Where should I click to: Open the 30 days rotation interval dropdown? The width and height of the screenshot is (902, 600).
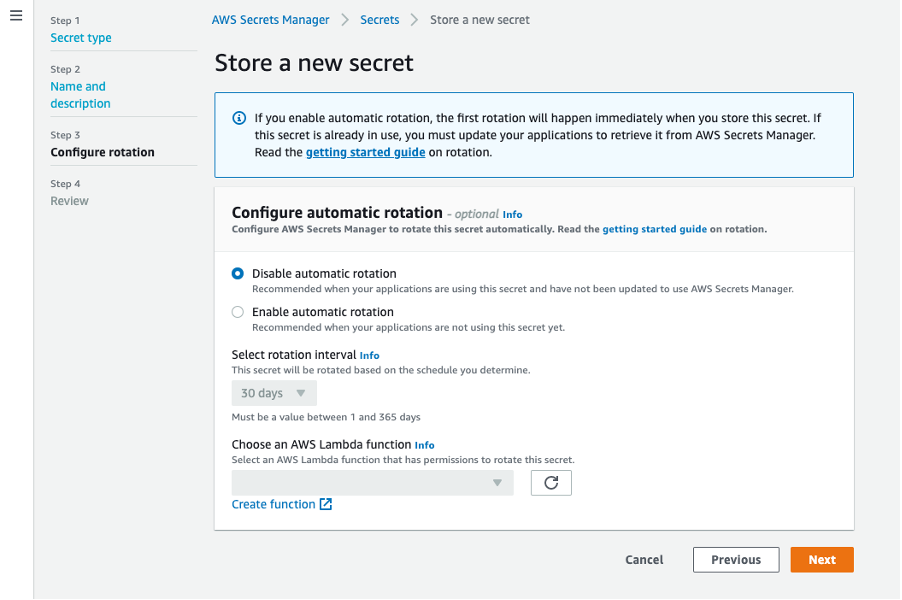coord(274,393)
